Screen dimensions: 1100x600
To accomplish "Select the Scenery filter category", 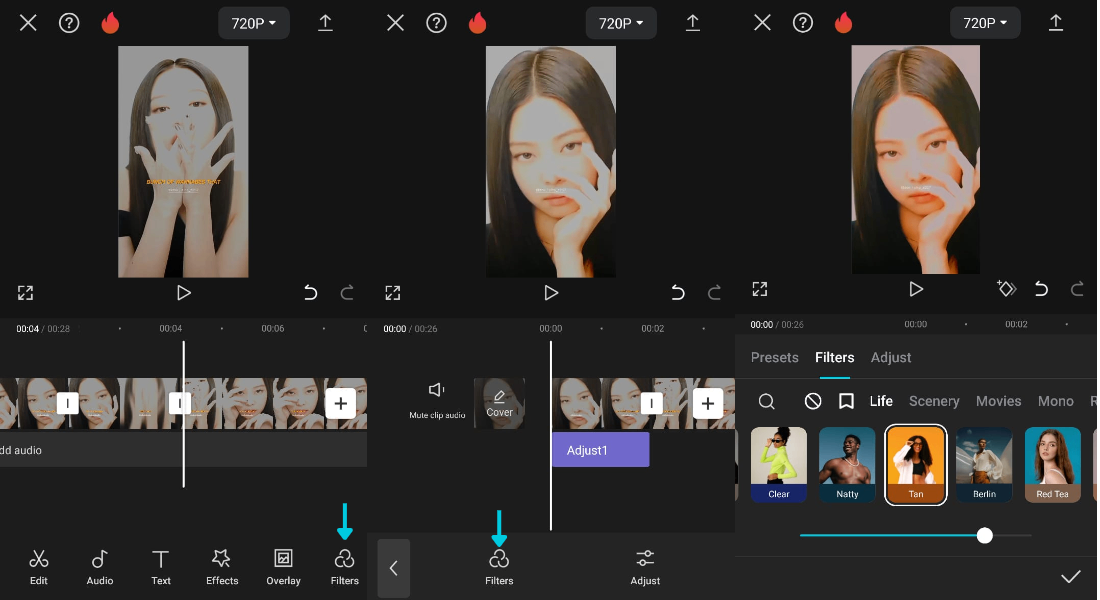I will [x=934, y=401].
